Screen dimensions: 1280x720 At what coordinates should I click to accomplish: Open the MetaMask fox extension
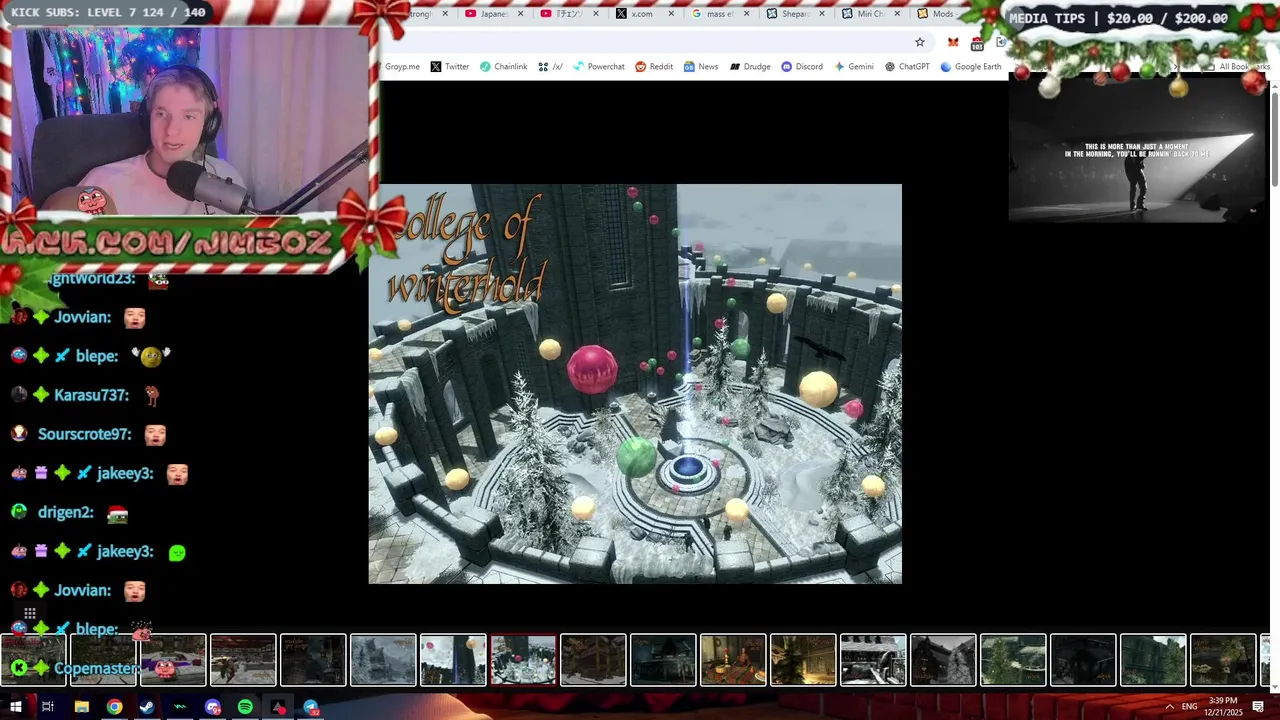953,42
